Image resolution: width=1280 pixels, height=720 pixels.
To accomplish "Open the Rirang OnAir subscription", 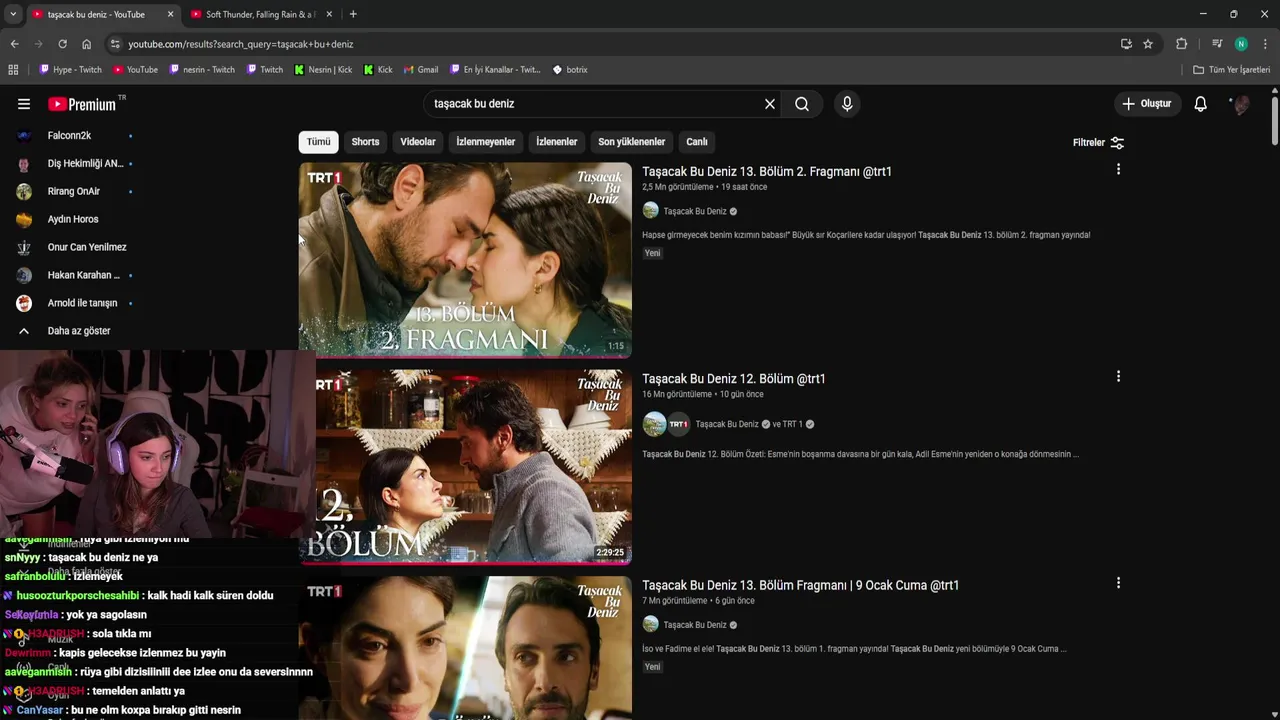I will 75,192.
